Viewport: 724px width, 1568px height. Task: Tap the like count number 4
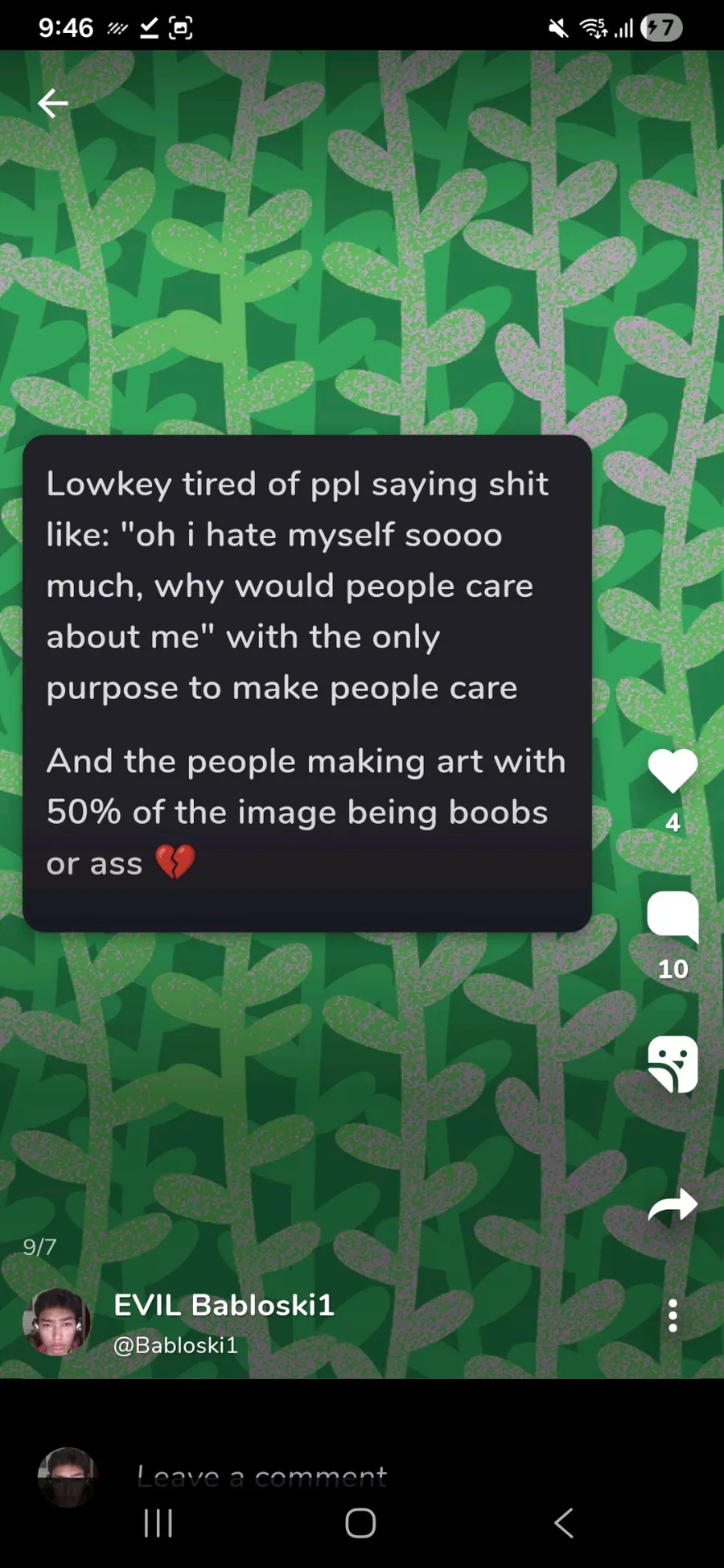[x=673, y=822]
